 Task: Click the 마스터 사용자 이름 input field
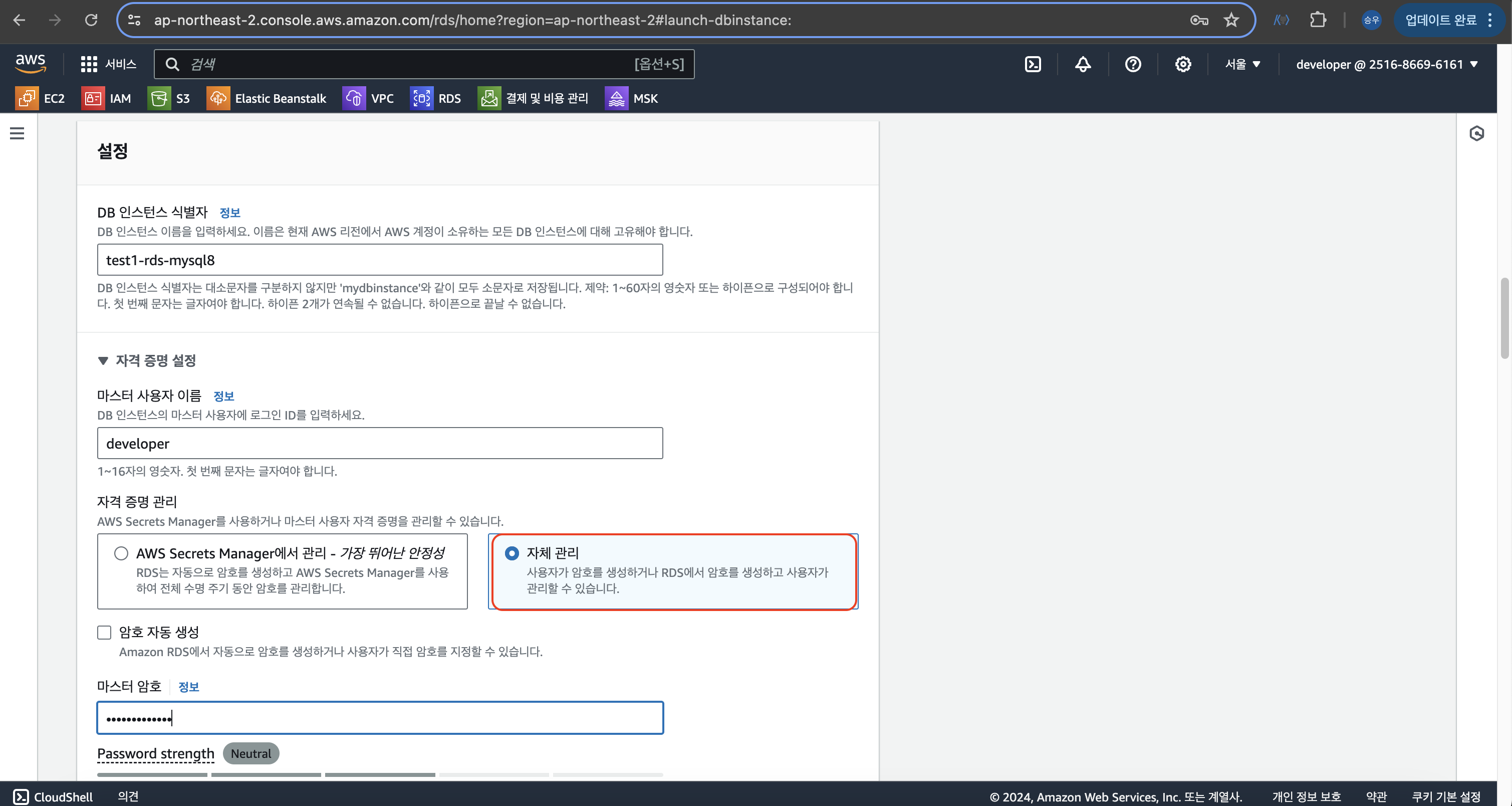[x=380, y=443]
